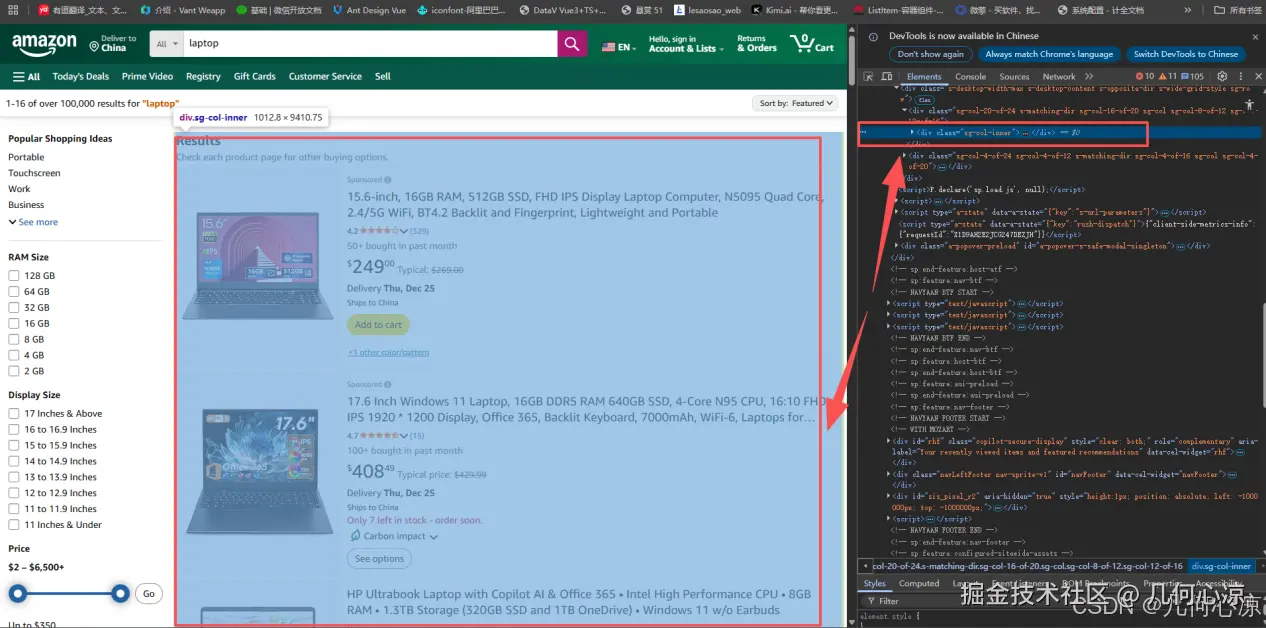Switch to the Sources tab
The image size is (1266, 628).
coord(1014,76)
